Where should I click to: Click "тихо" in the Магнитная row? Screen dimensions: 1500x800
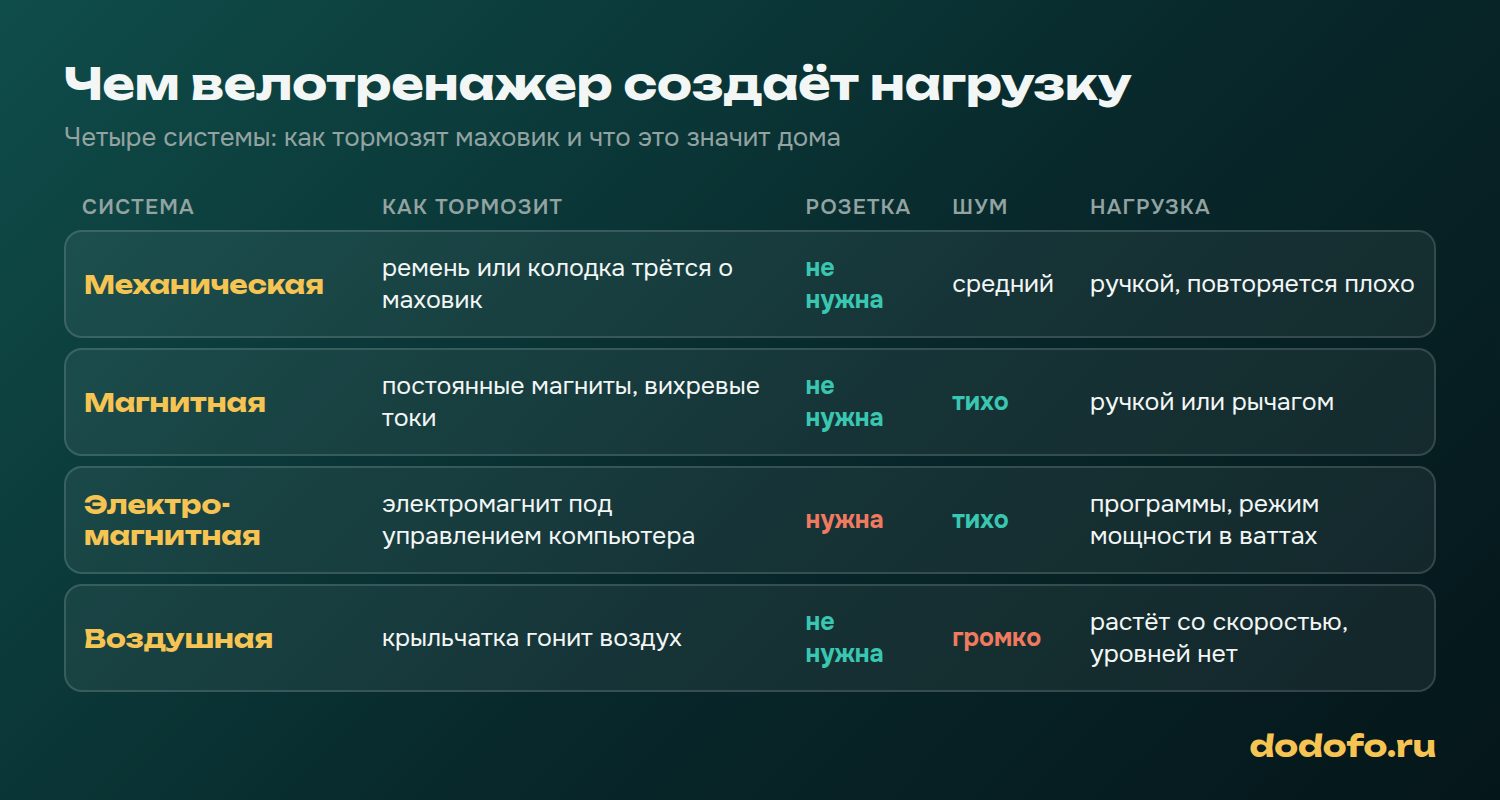tap(980, 402)
